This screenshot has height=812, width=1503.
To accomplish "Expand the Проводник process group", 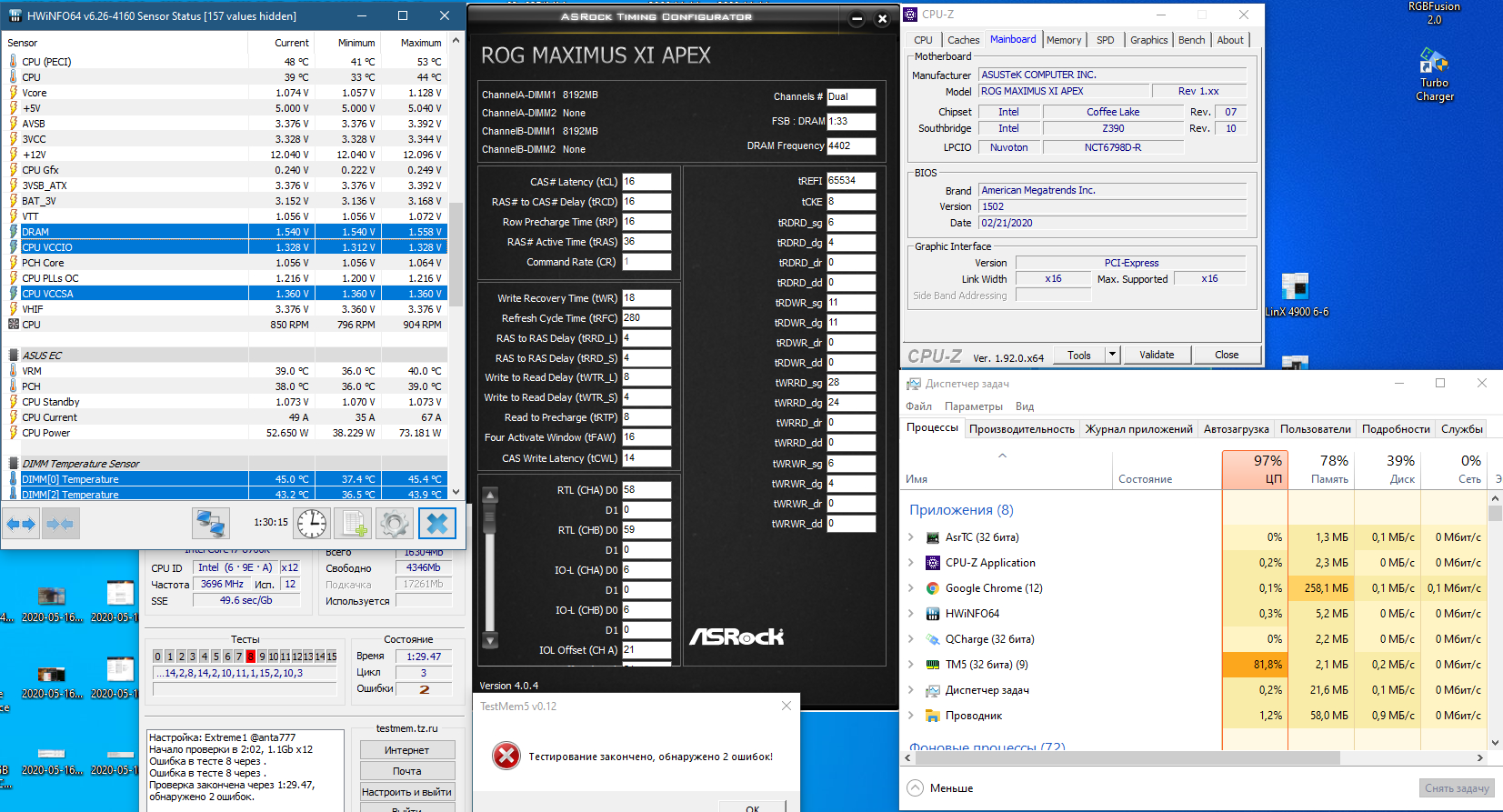I will pyautogui.click(x=911, y=716).
